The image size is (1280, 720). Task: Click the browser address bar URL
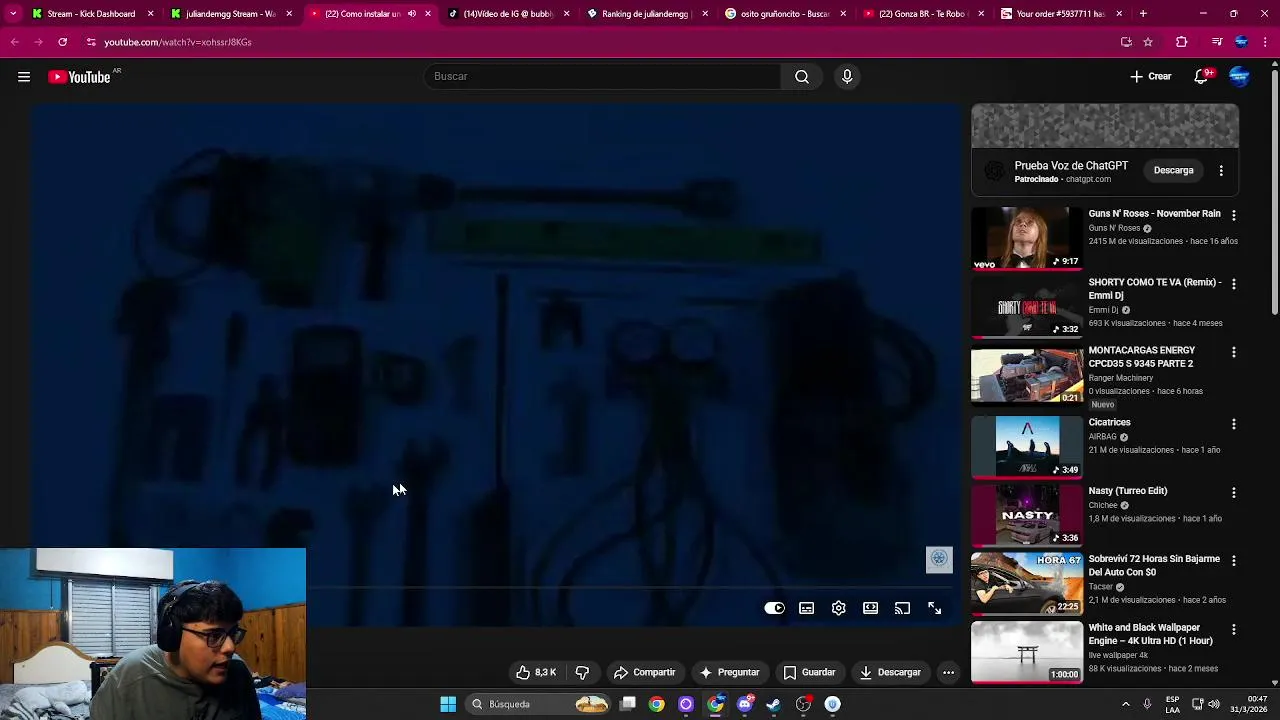pos(178,42)
